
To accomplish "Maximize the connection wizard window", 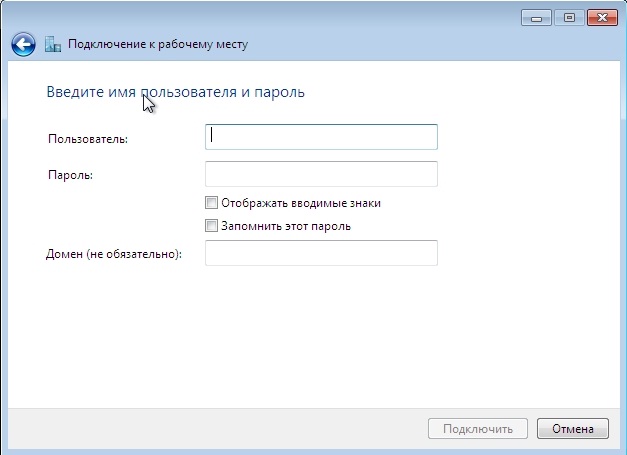I will click(x=569, y=18).
